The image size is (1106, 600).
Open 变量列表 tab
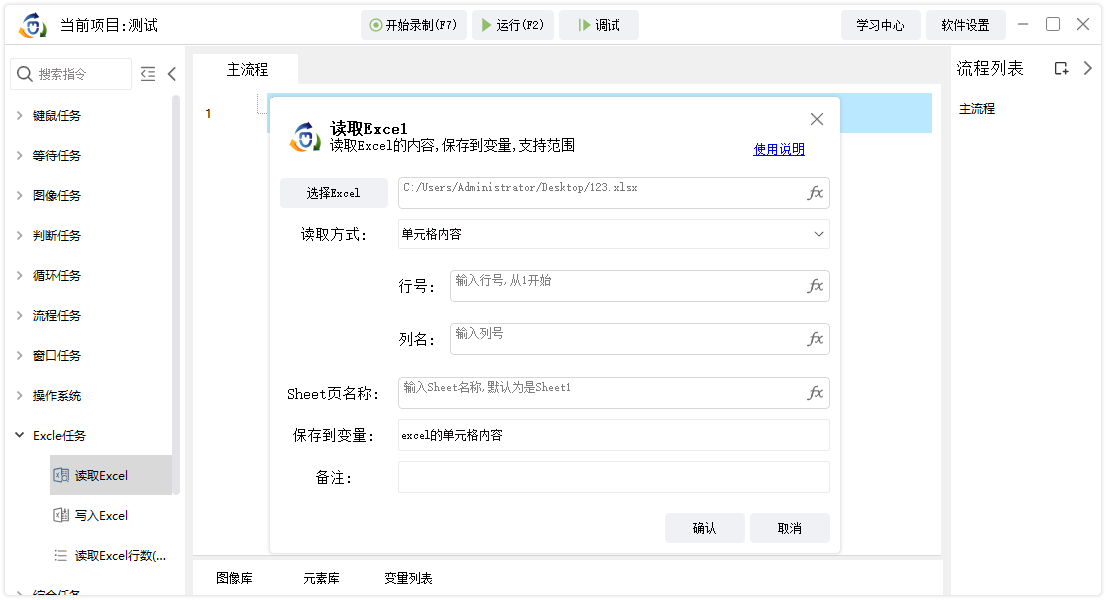pyautogui.click(x=408, y=578)
